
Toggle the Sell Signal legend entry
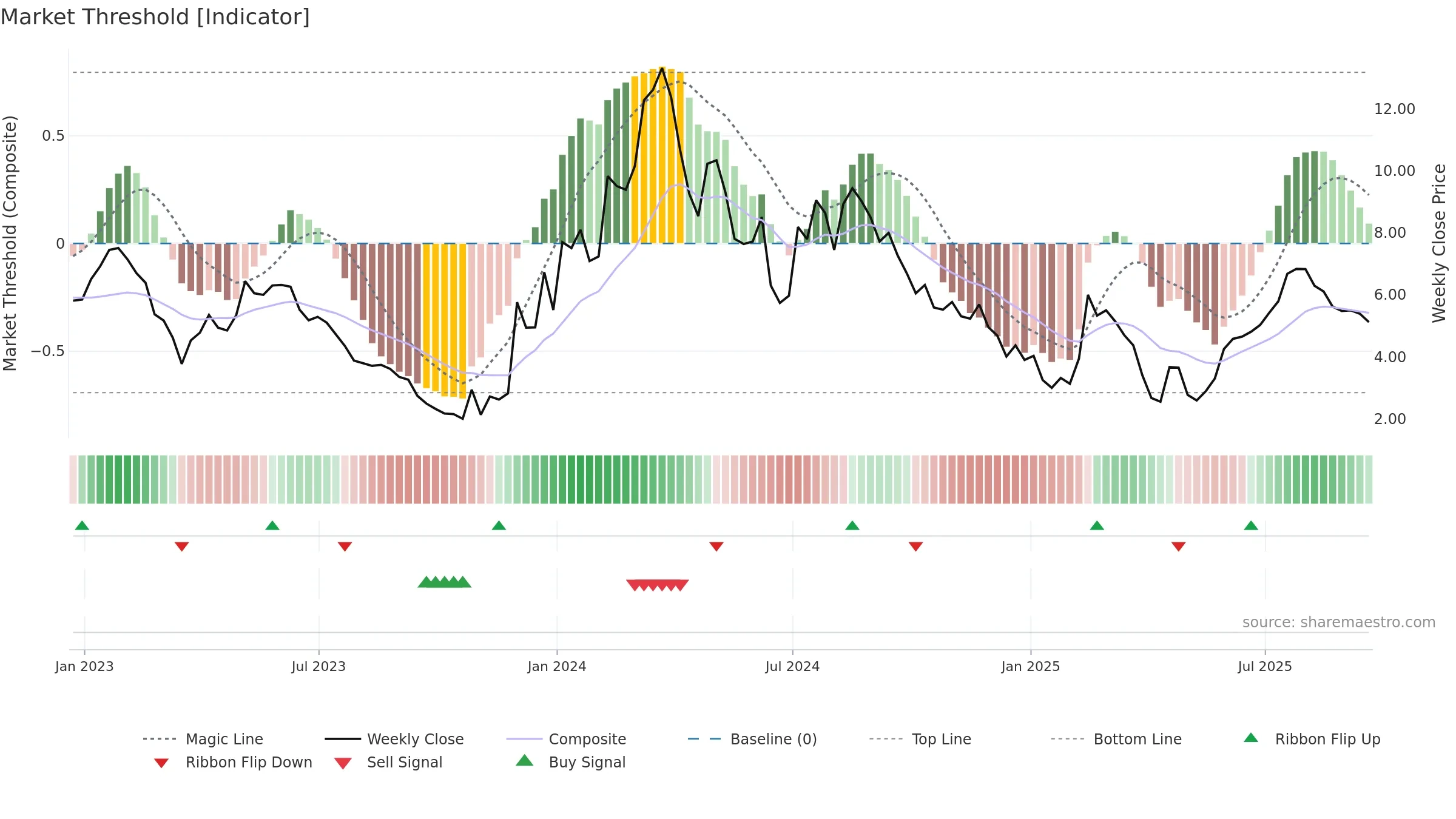(388, 762)
